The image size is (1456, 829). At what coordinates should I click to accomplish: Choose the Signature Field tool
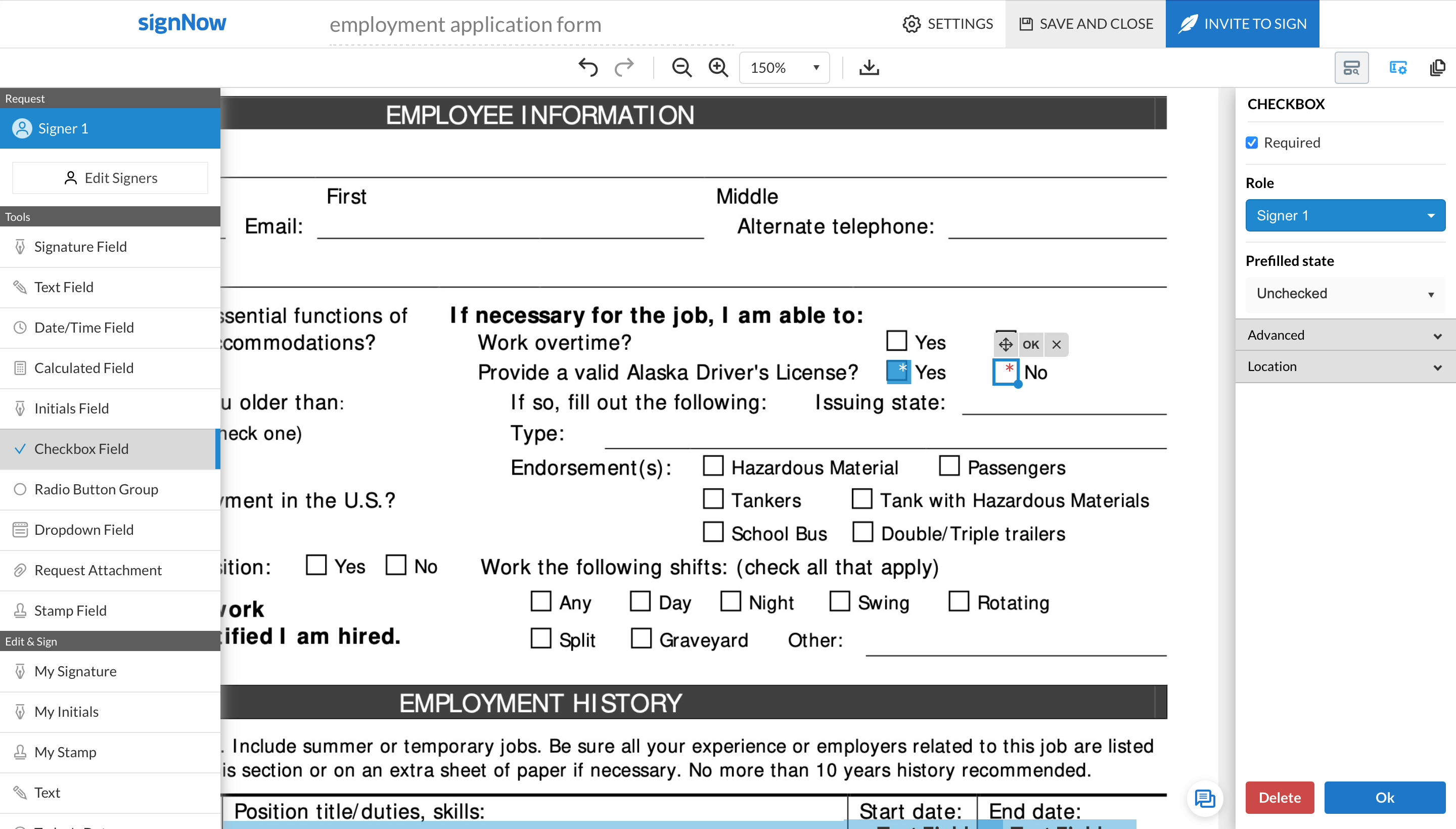coord(80,247)
